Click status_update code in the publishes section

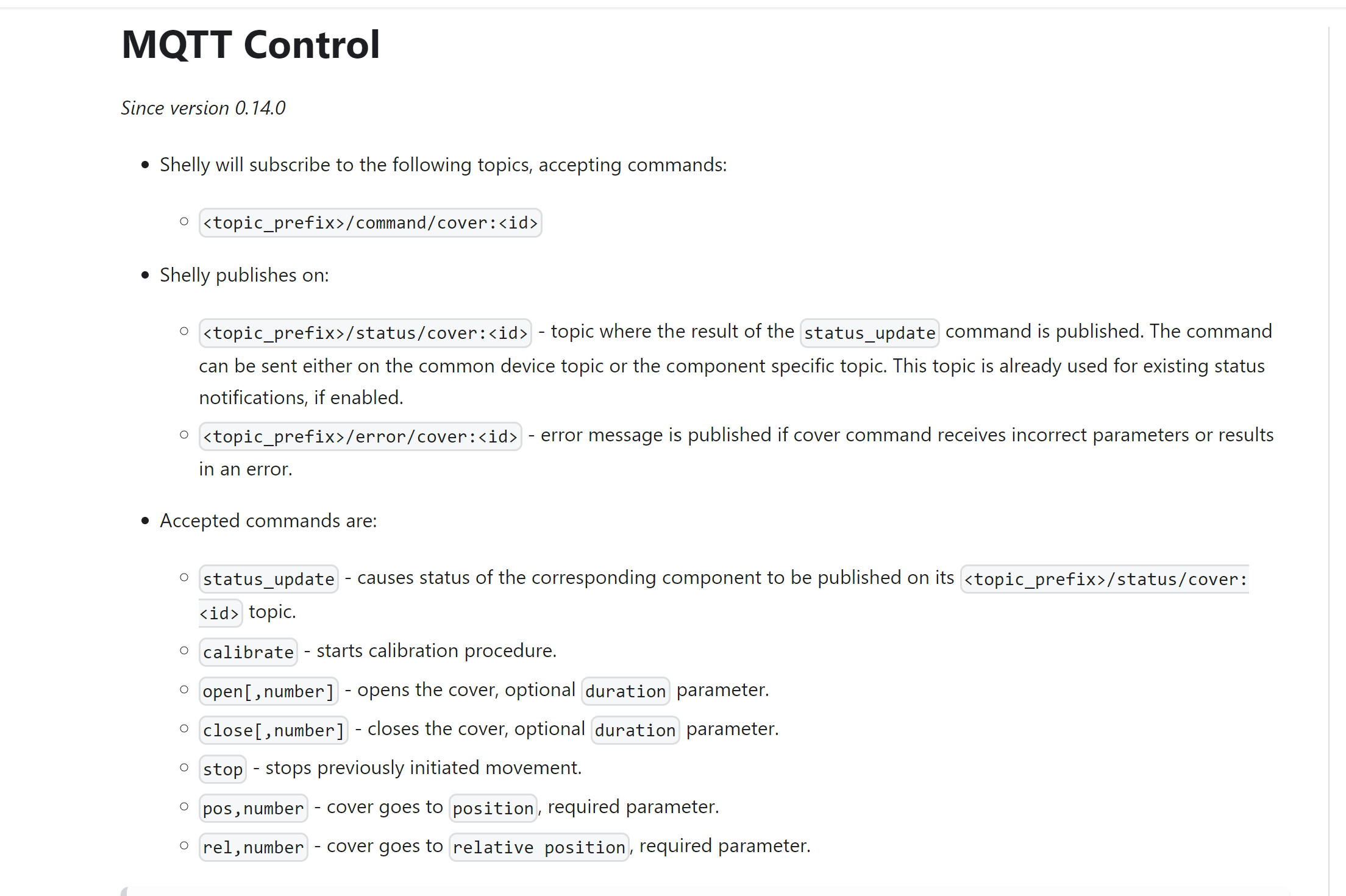tap(869, 333)
